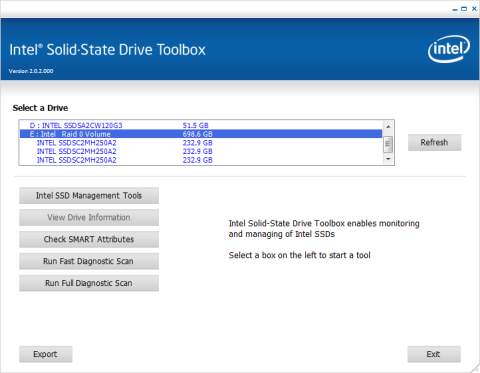Viewport: 480px width, 373px height.
Task: Click the Version 2.0.2.000 text
Action: (31, 71)
